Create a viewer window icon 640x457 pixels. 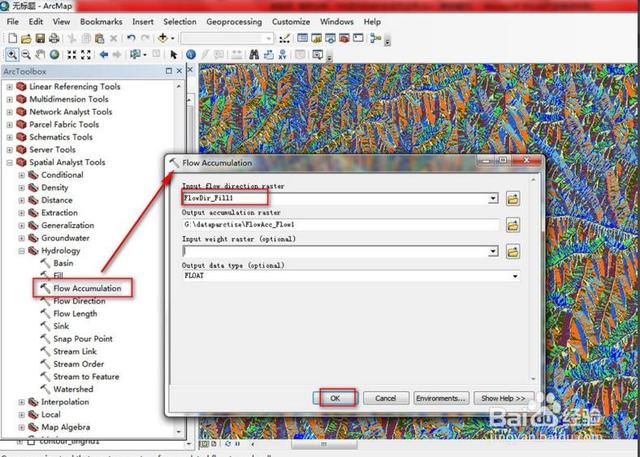[x=317, y=54]
